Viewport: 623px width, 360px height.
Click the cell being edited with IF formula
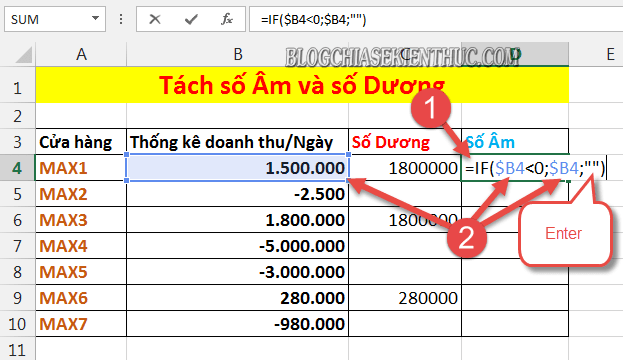[515, 168]
